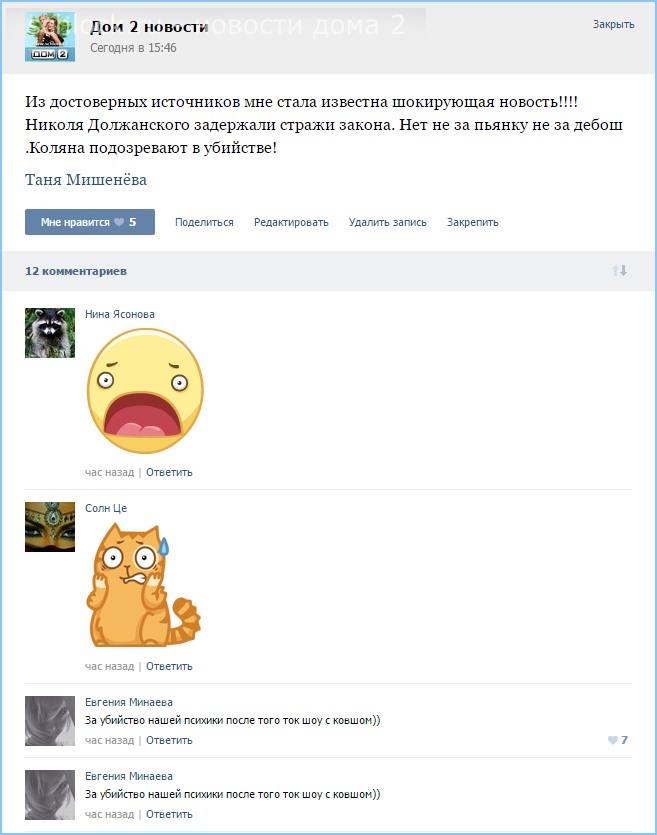Close the post with Закрыть

click(x=613, y=24)
